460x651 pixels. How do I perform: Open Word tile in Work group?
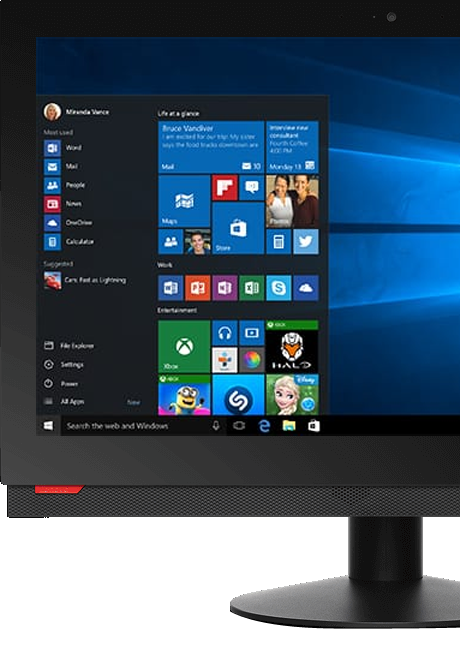pos(171,287)
